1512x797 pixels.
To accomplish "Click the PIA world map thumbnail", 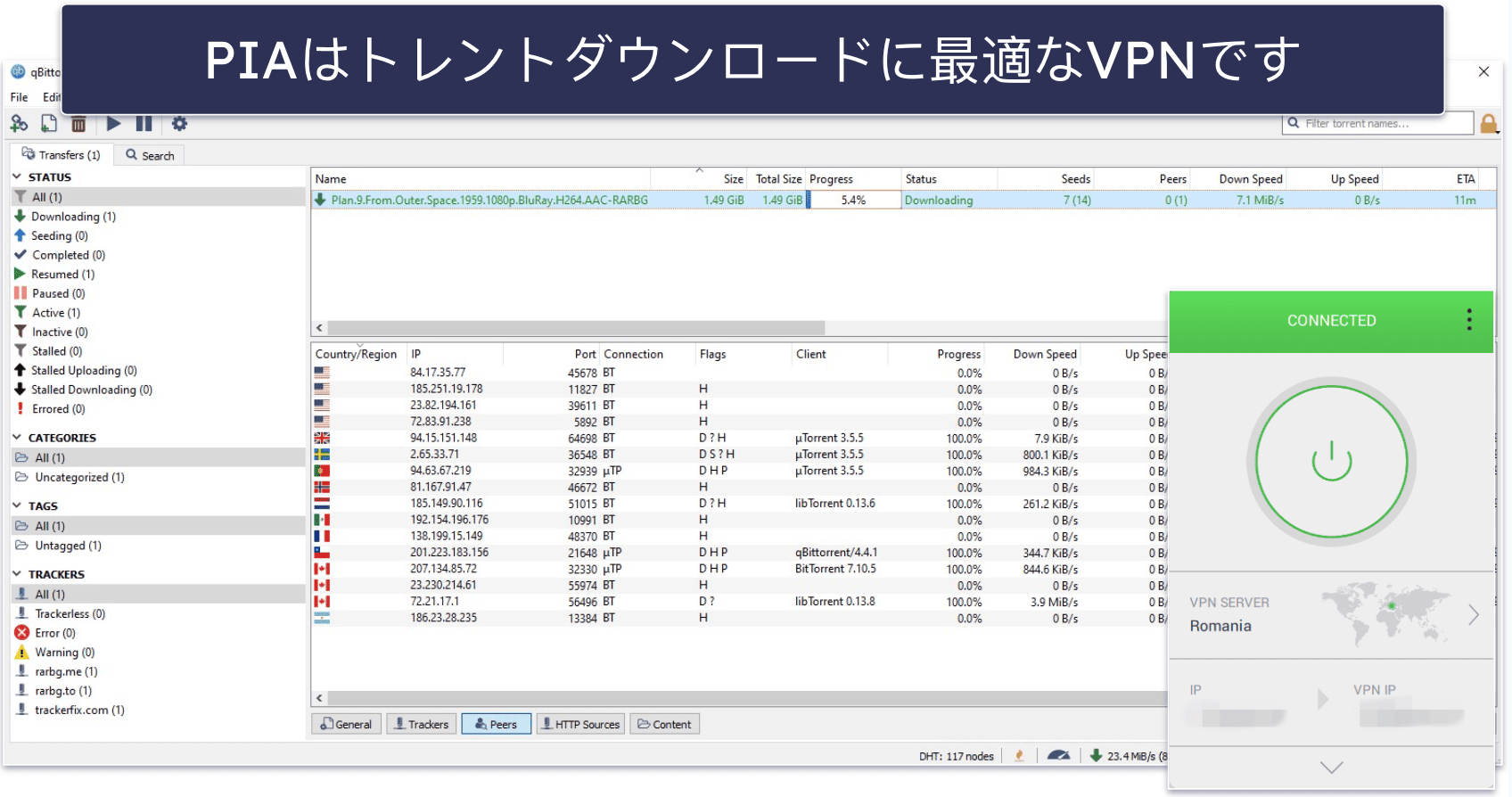I will coord(1386,612).
